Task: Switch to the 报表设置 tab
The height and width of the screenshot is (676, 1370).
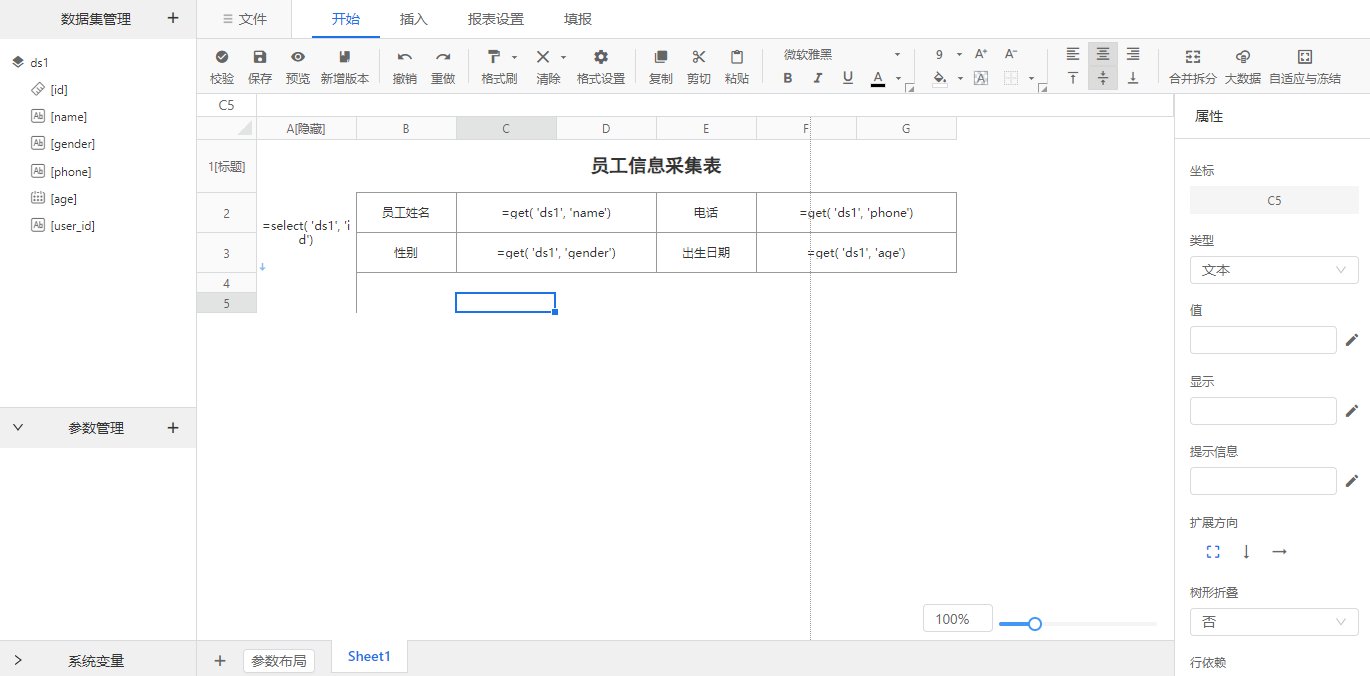Action: (x=496, y=19)
